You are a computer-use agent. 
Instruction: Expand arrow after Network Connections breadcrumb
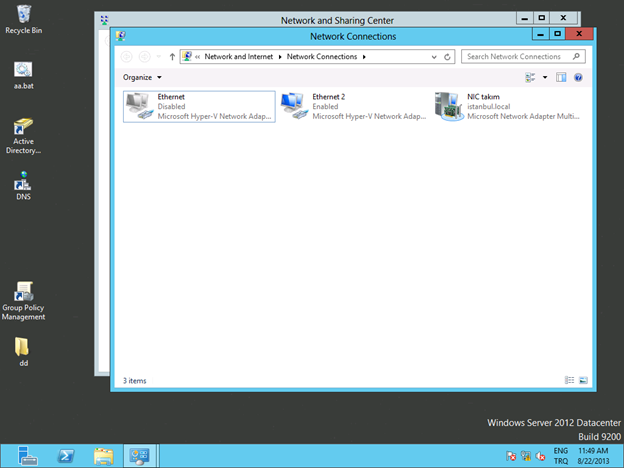364,57
